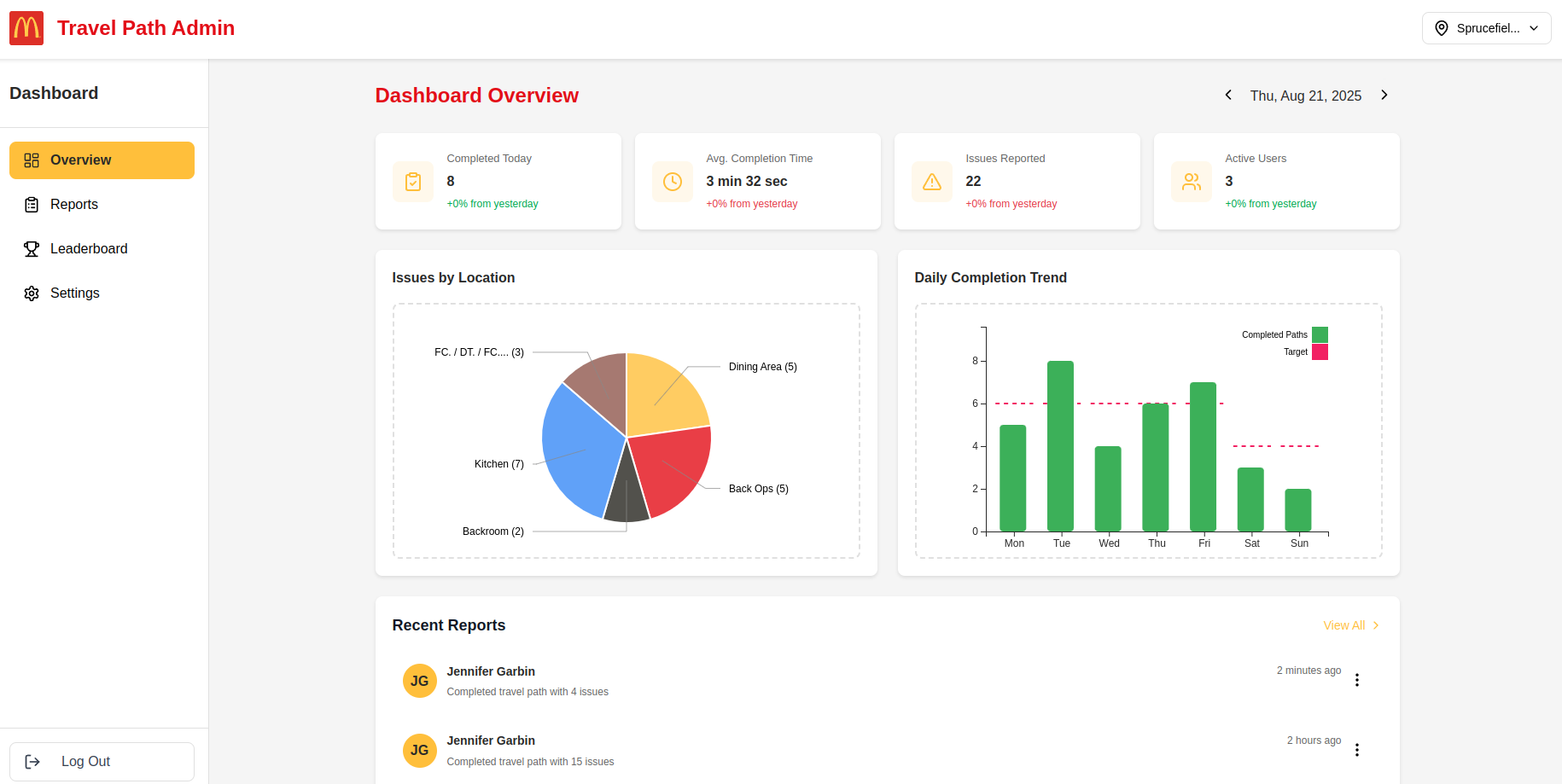Viewport: 1562px width, 784px height.
Task: Click the green Completed Paths legend swatch
Action: (1320, 334)
